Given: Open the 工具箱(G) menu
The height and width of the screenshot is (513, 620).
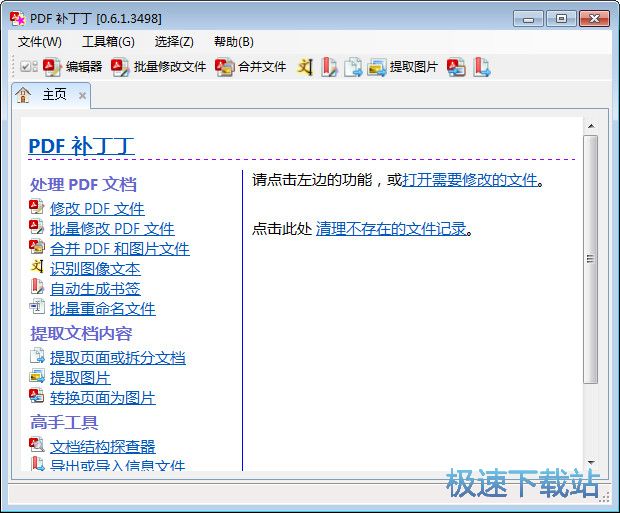Looking at the screenshot, I should [x=108, y=42].
